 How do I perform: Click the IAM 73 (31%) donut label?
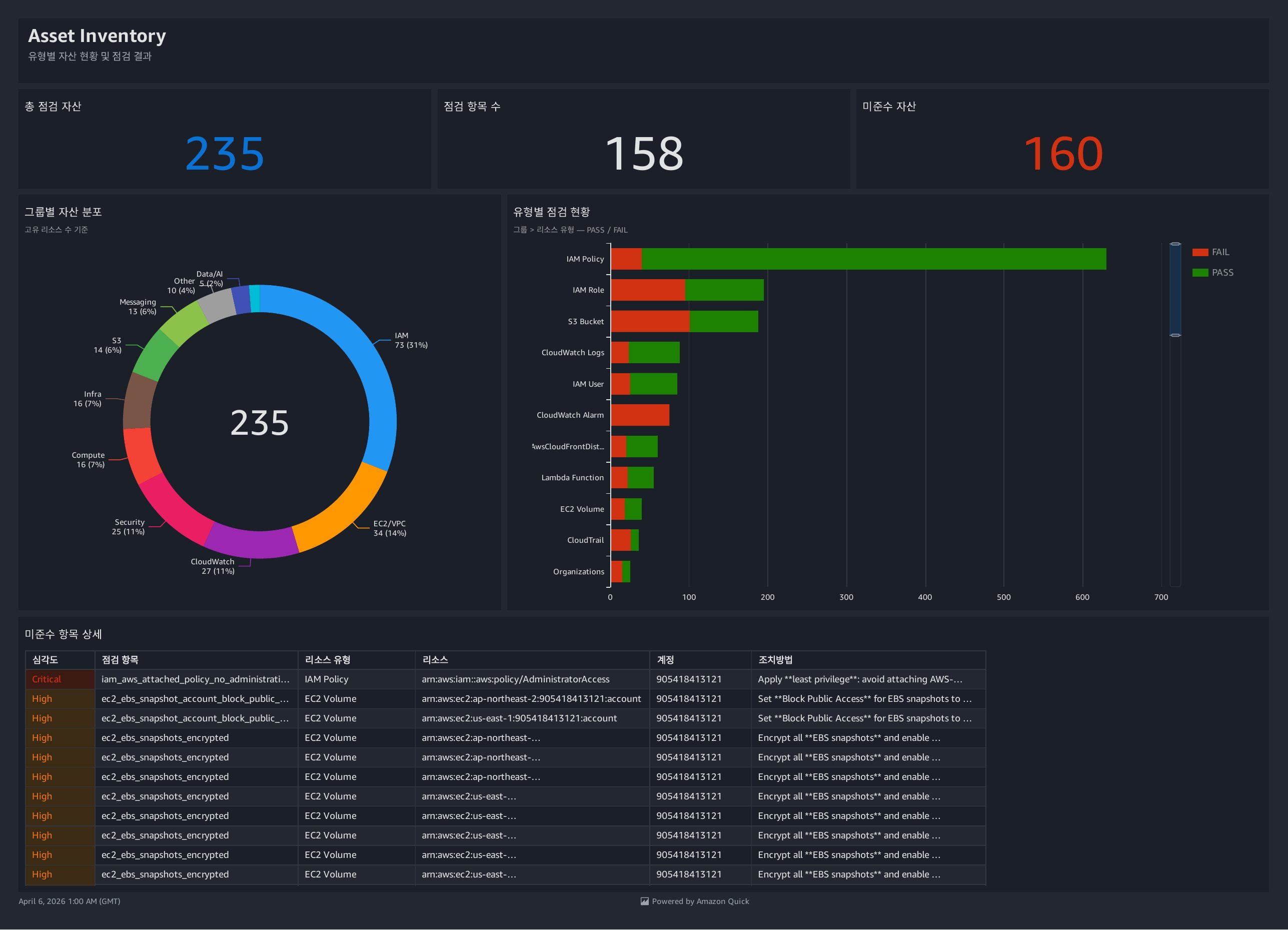(411, 340)
